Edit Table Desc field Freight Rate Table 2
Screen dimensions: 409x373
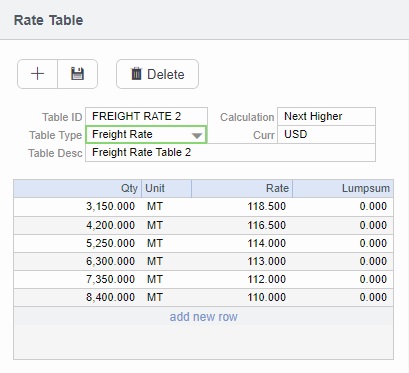click(230, 153)
